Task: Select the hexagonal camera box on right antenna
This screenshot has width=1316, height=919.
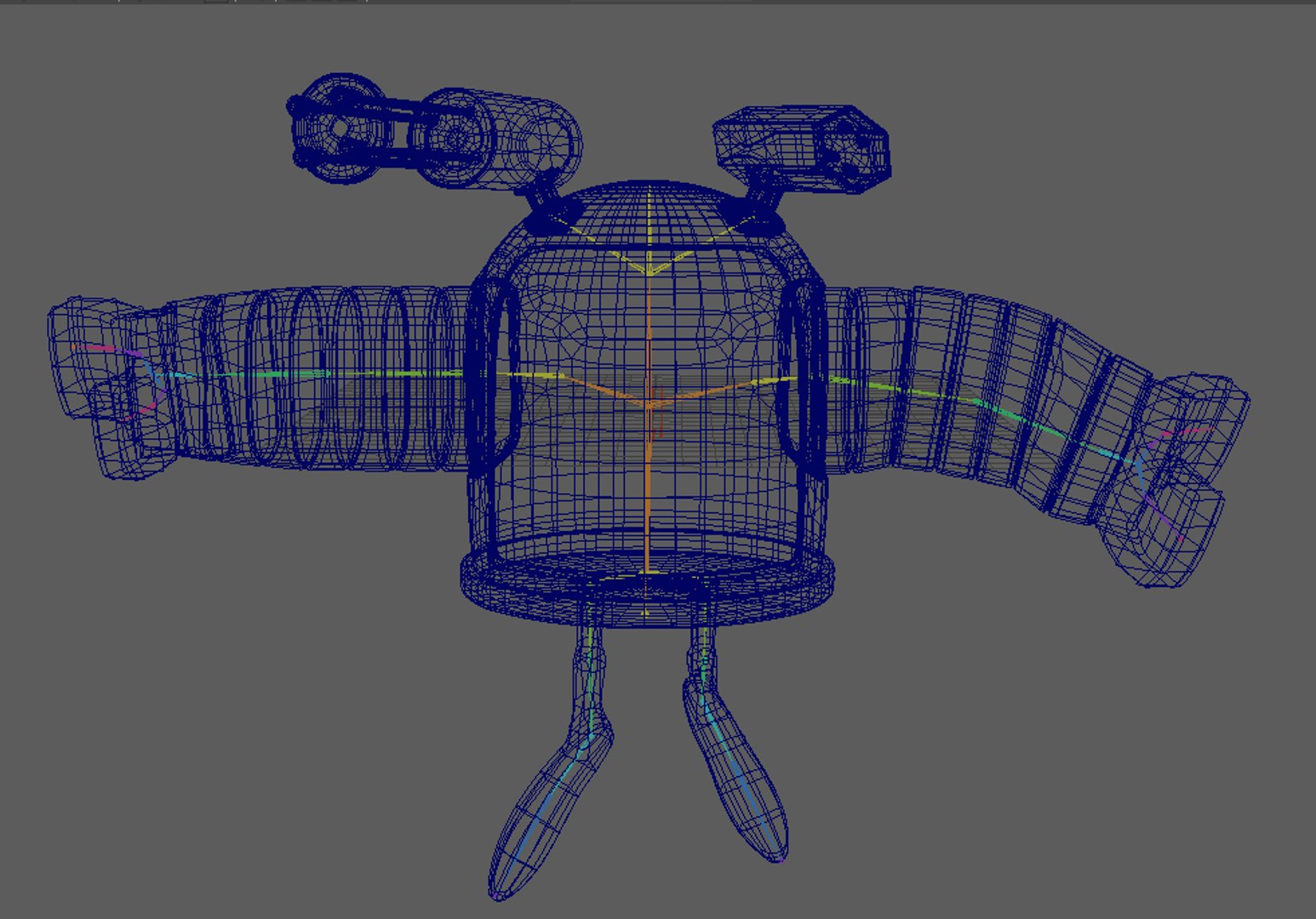Action: (800, 151)
